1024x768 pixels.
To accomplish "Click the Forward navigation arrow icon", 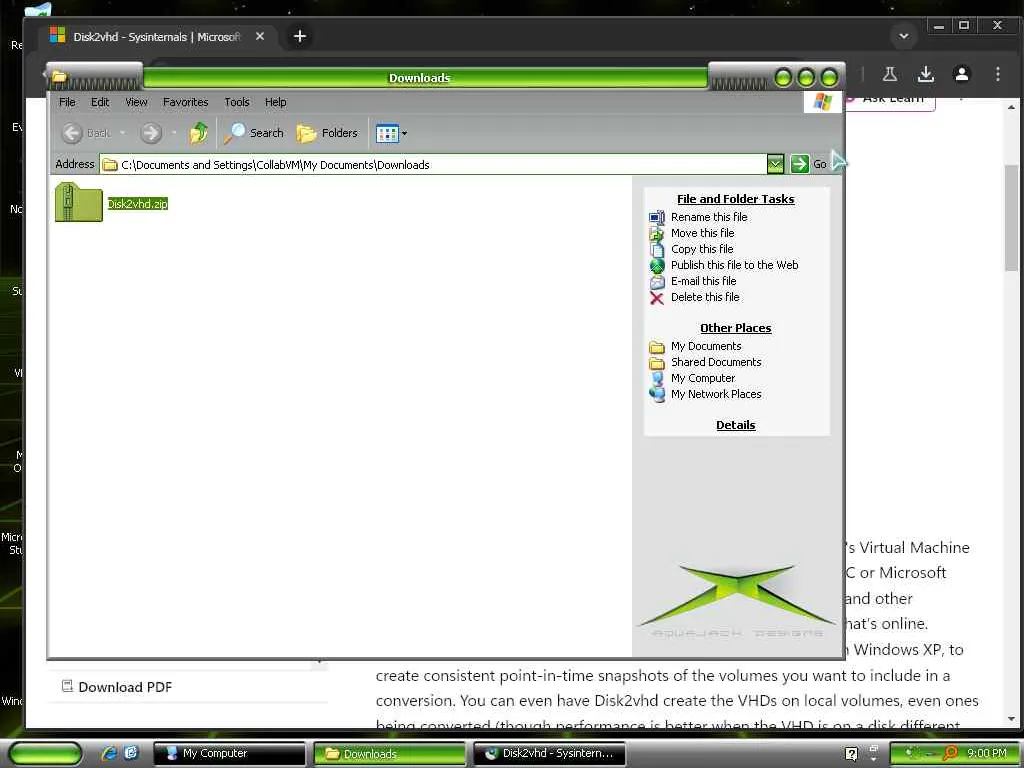I will (151, 133).
